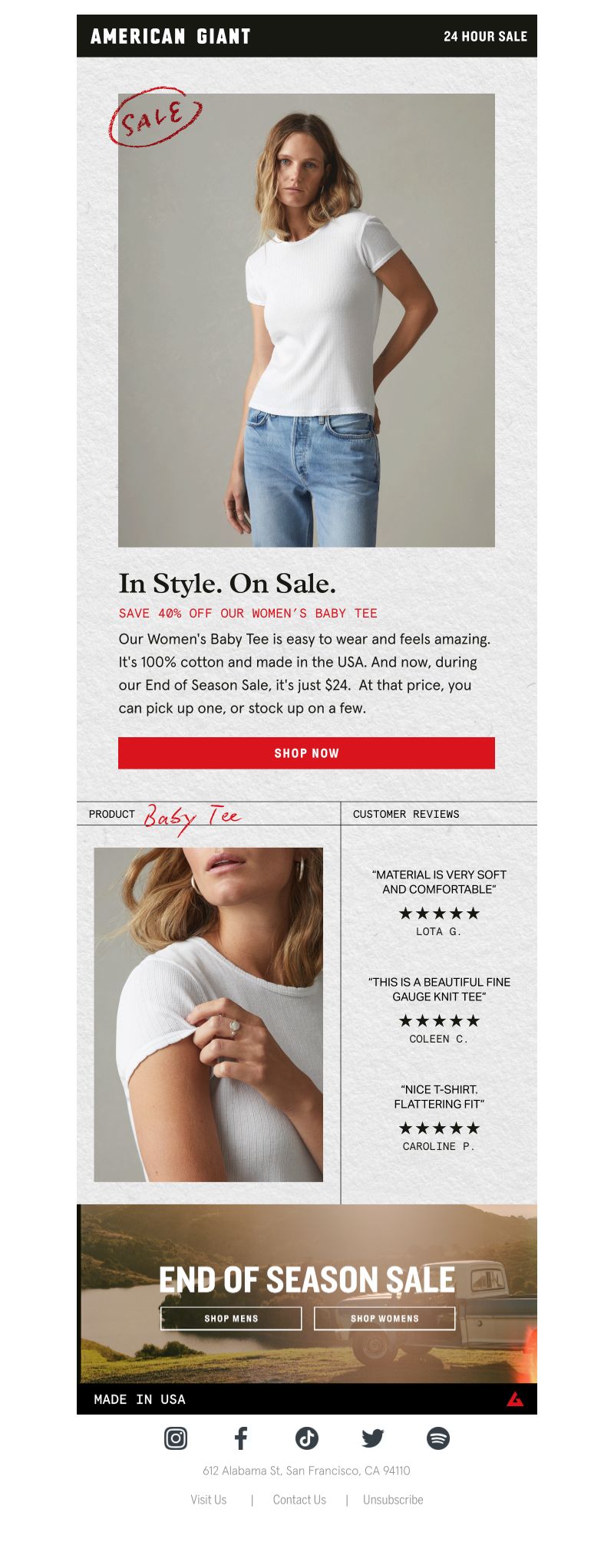Click the 24 HOUR SALE header text

485,36
